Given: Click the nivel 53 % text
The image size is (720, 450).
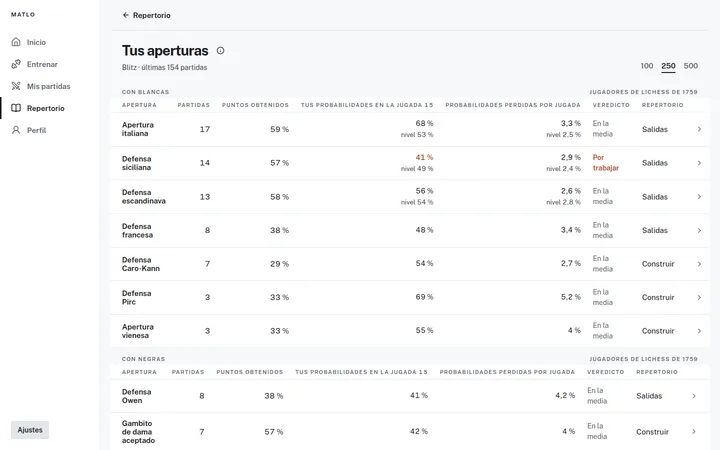Looking at the screenshot, I should click(417, 135).
